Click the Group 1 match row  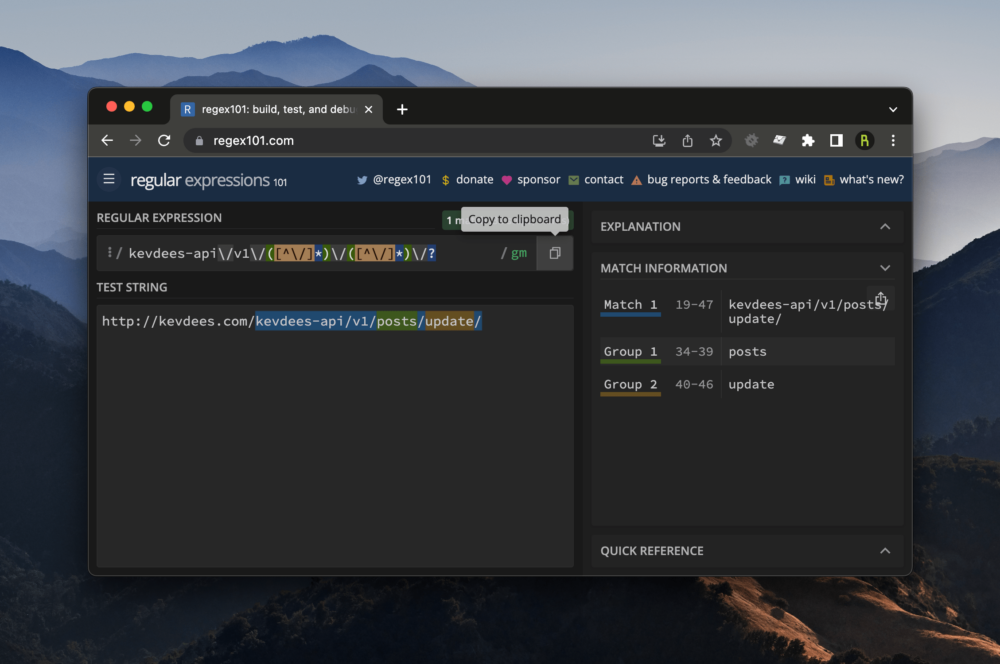point(746,352)
